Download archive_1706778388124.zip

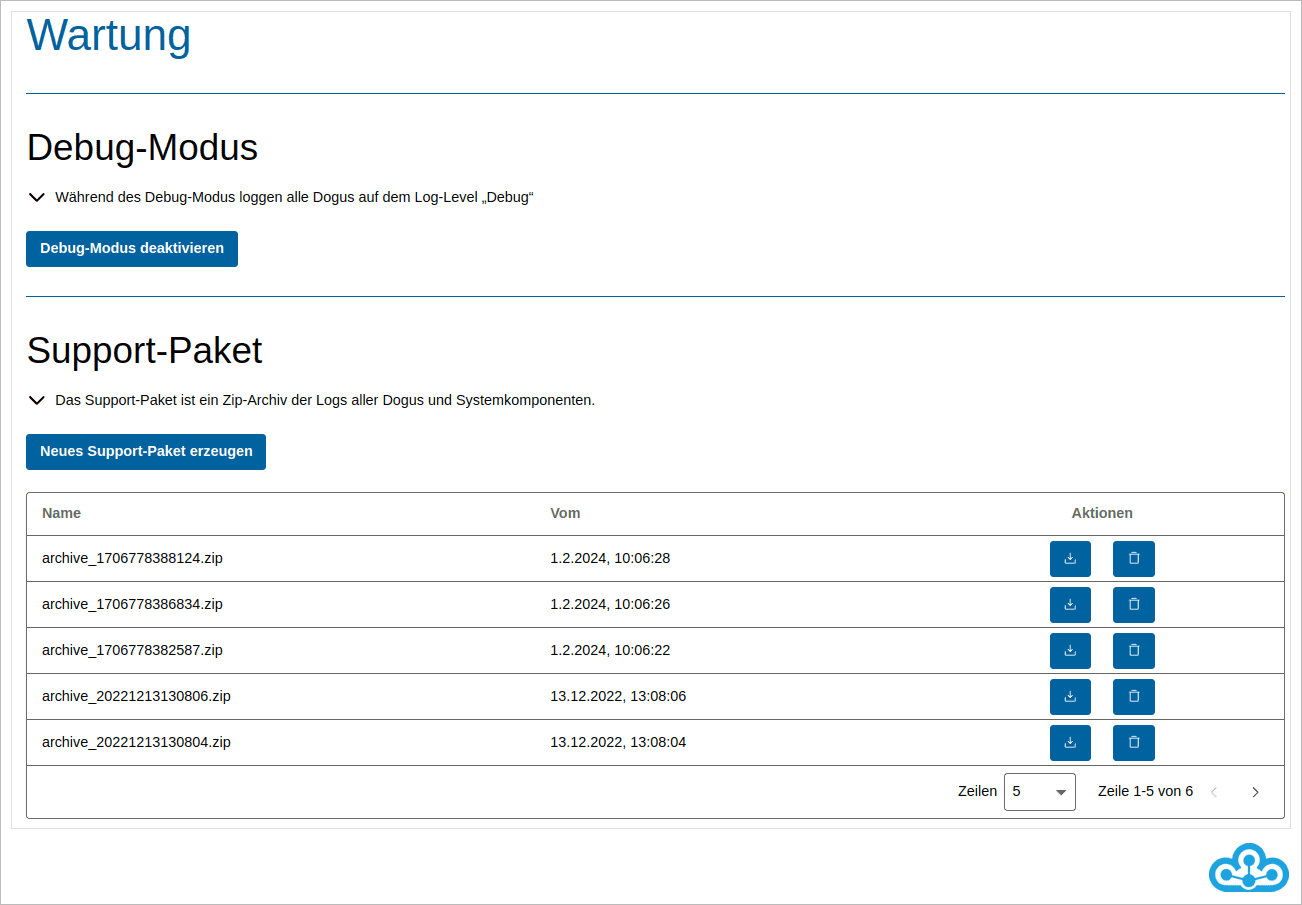pos(1070,559)
